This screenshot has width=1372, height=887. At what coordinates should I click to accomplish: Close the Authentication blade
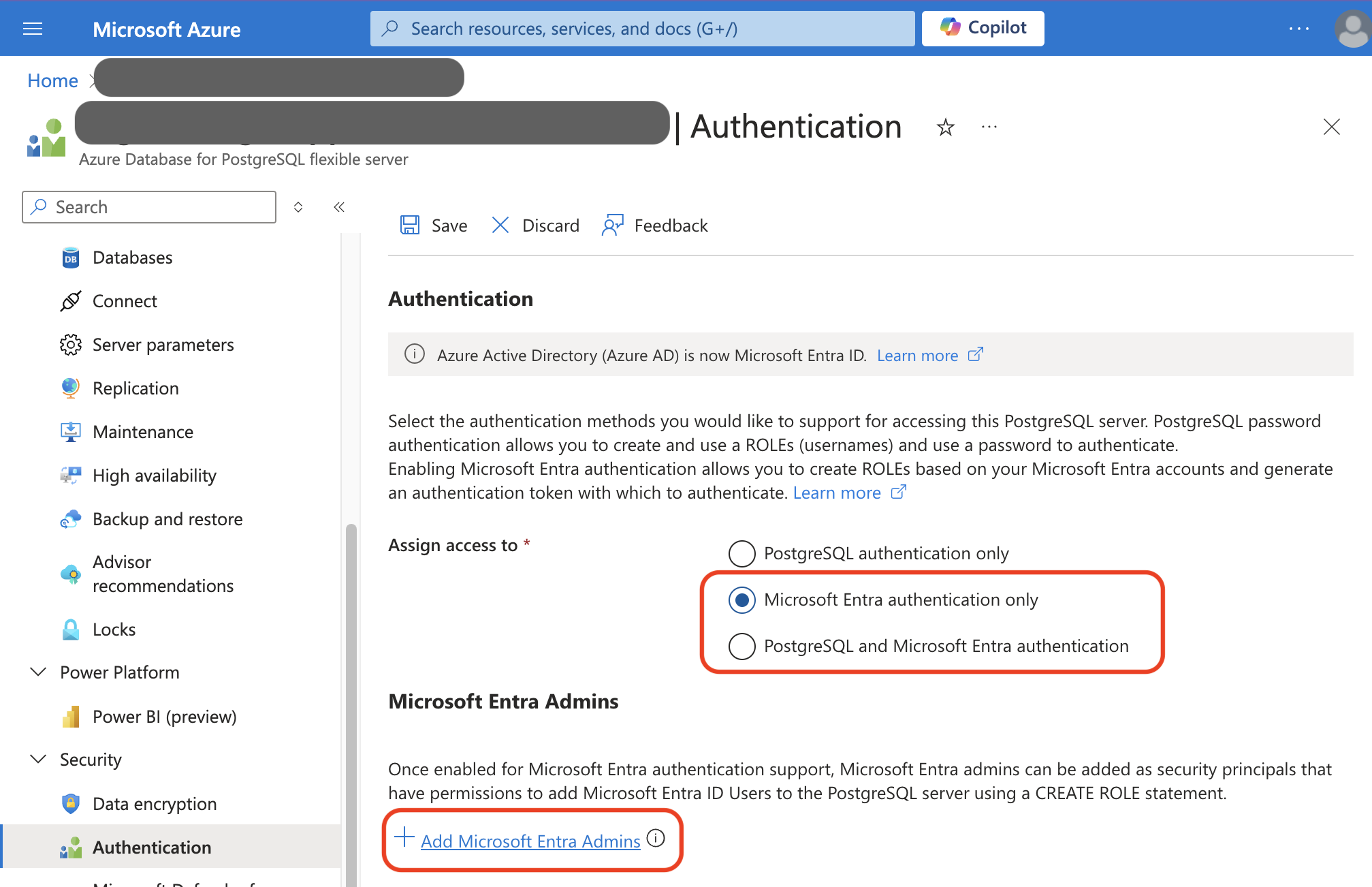click(x=1331, y=127)
